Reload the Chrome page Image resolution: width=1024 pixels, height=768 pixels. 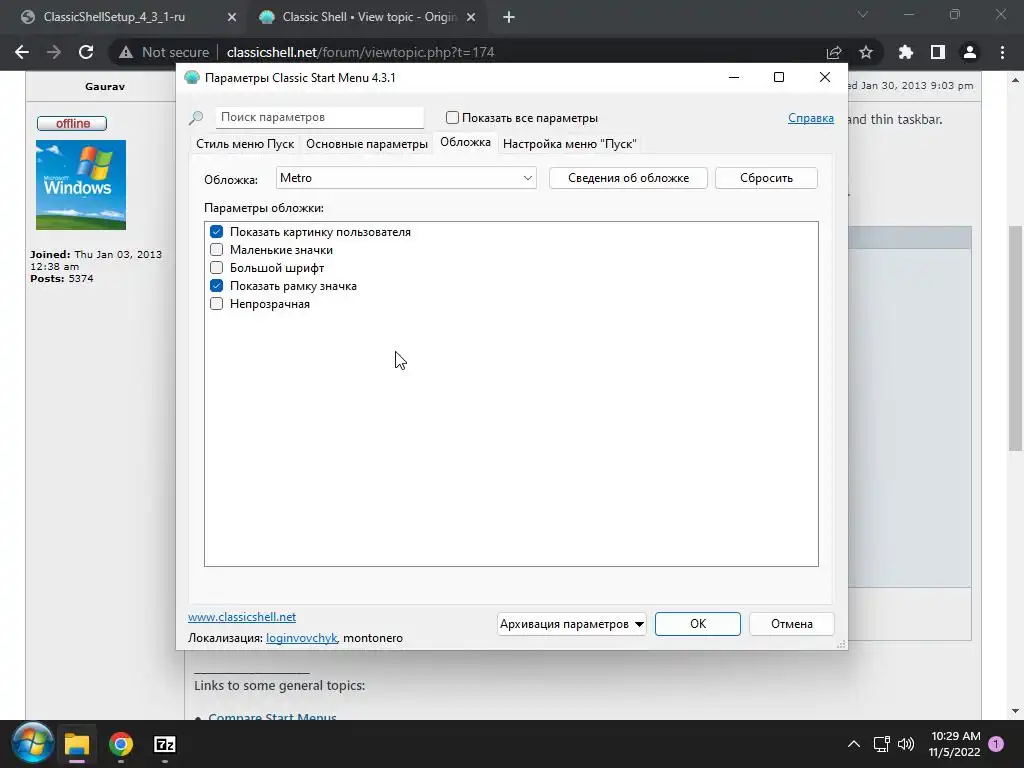point(86,52)
